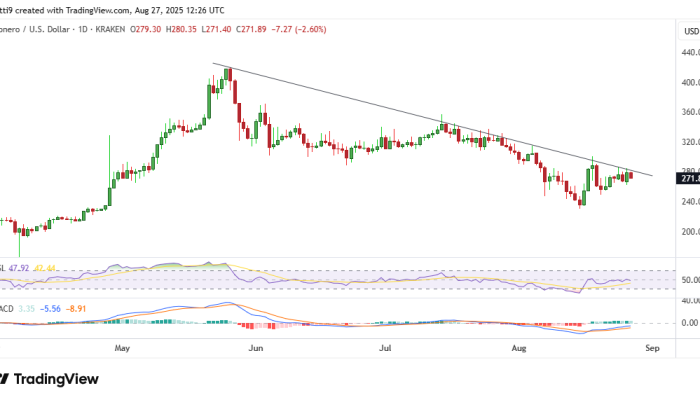The image size is (700, 400).
Task: Click the 400.00 price axis label
Action: click(688, 82)
